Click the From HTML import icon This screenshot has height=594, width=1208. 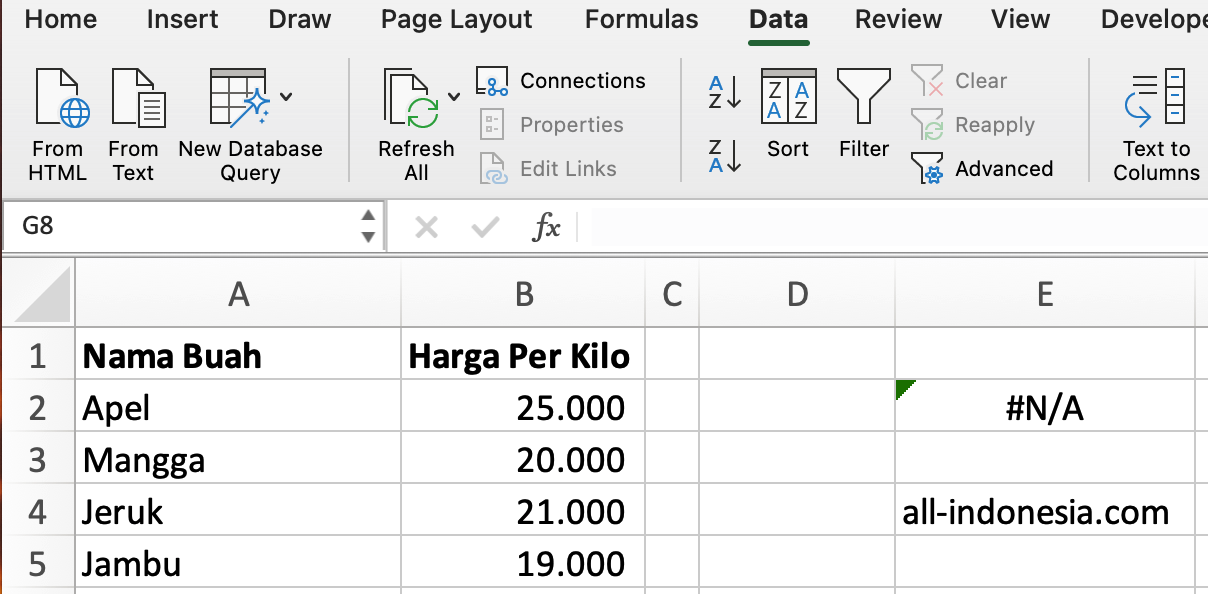coord(58,100)
